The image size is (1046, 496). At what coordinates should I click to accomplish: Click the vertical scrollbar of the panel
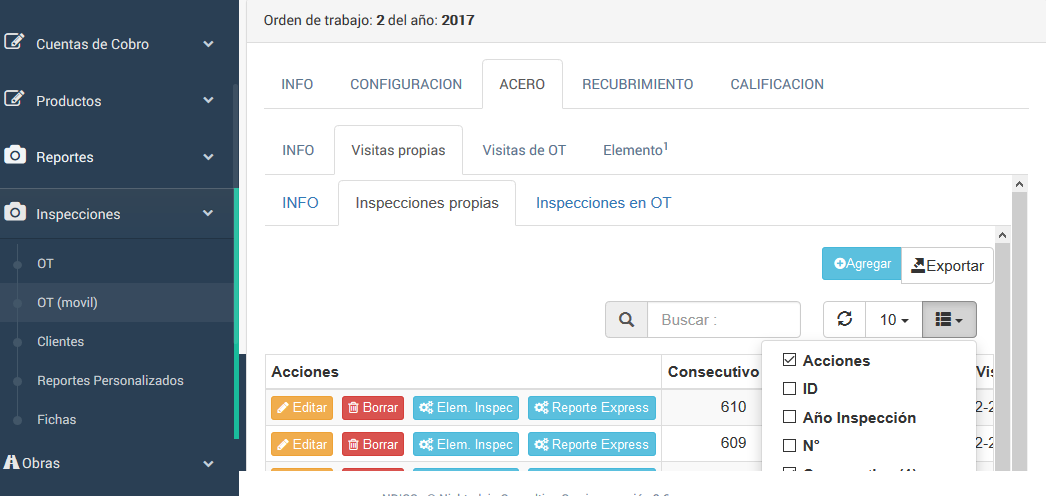click(1019, 320)
